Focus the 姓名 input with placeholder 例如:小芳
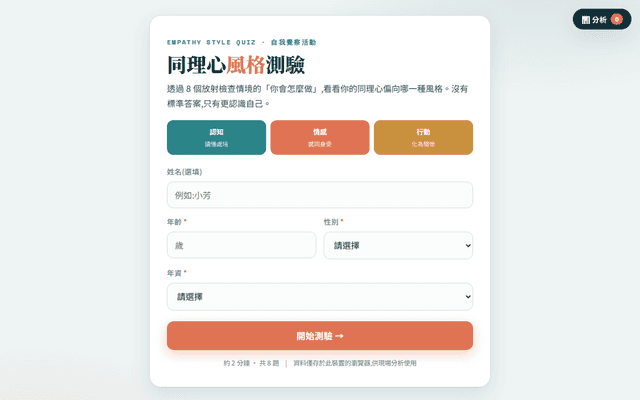This screenshot has width=640, height=400. tap(320, 195)
